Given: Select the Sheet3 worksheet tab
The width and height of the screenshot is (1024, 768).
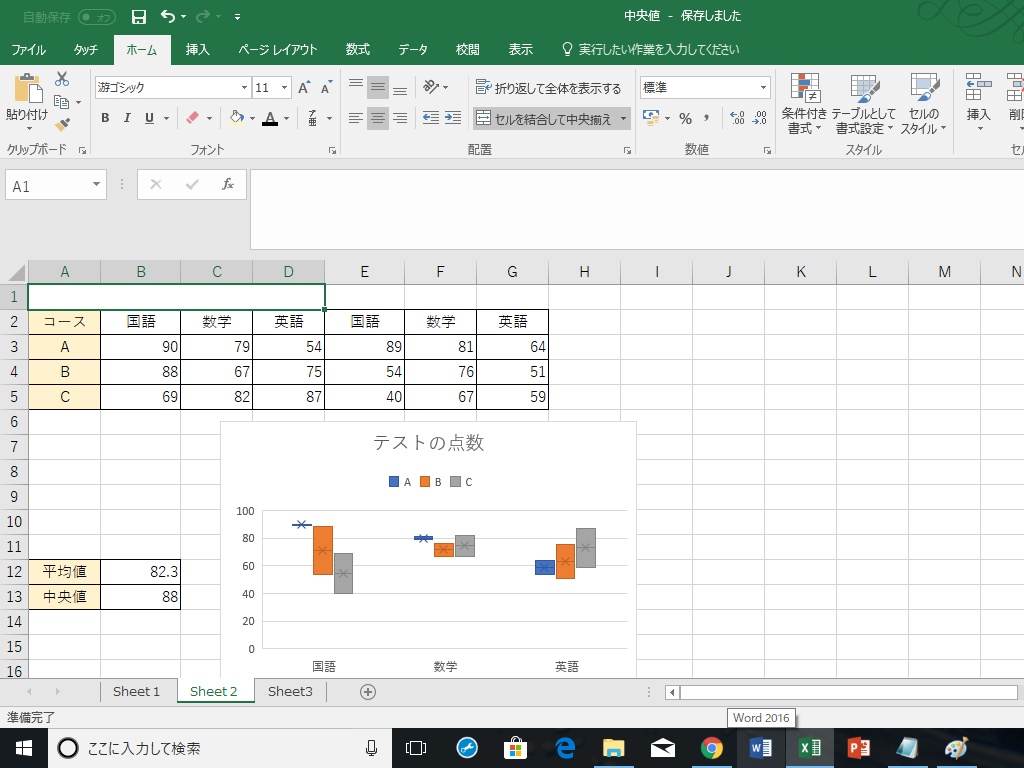Looking at the screenshot, I should pos(290,691).
